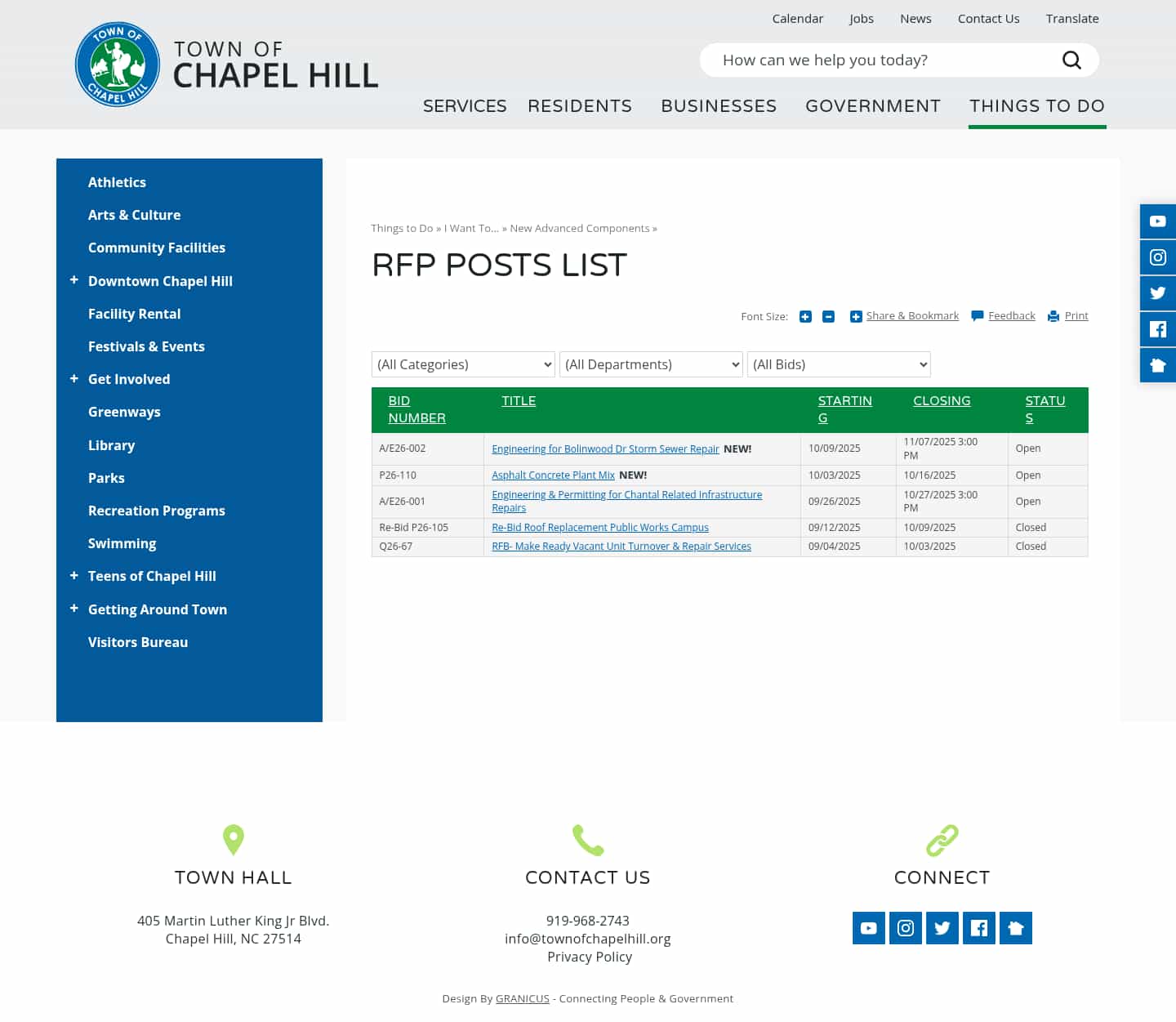The width and height of the screenshot is (1176, 1022).
Task: Open Engineering for Bolinwood Dr Storm Sewer Repair
Action: tap(605, 449)
